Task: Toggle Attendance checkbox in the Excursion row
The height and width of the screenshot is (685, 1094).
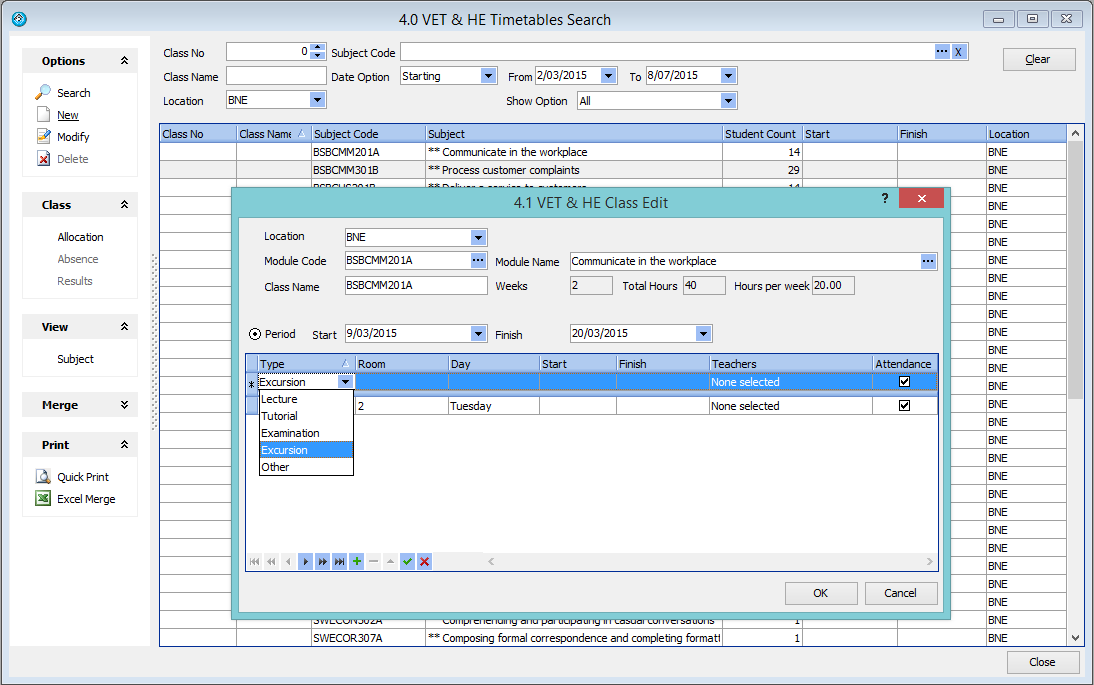Action: (x=904, y=381)
